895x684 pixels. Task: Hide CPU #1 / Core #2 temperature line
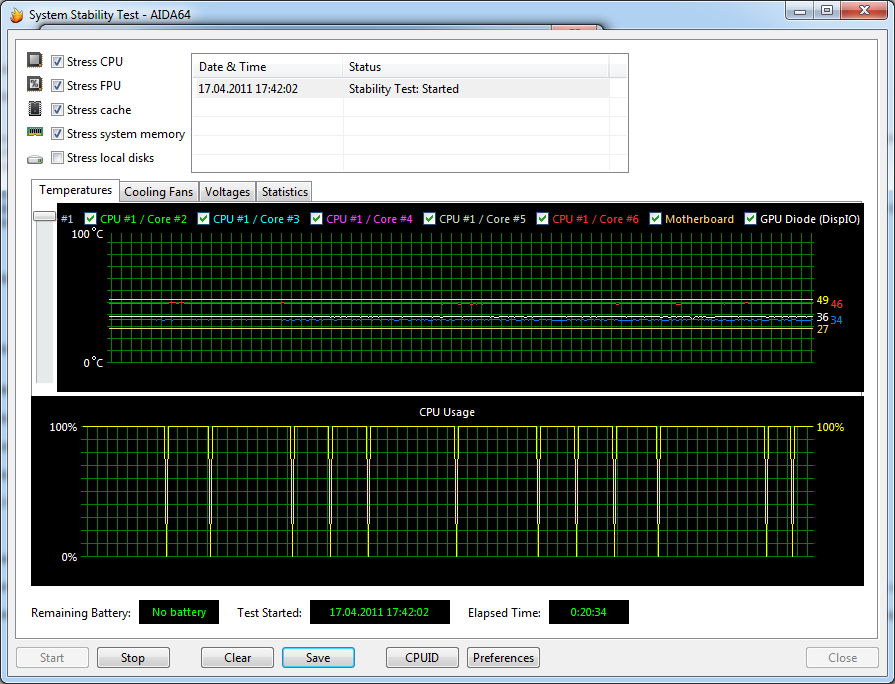tap(90, 219)
